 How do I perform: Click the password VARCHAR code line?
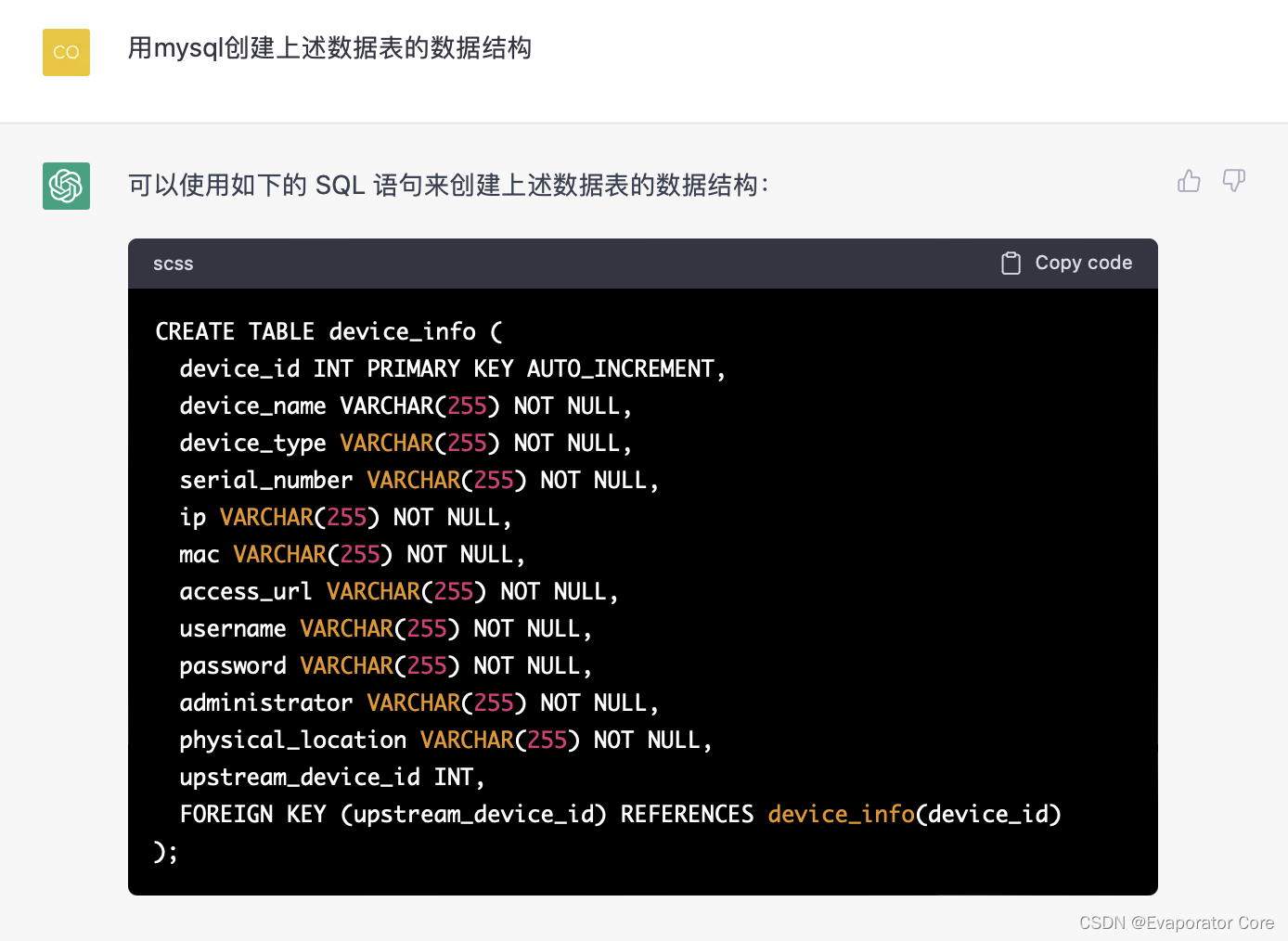(385, 666)
